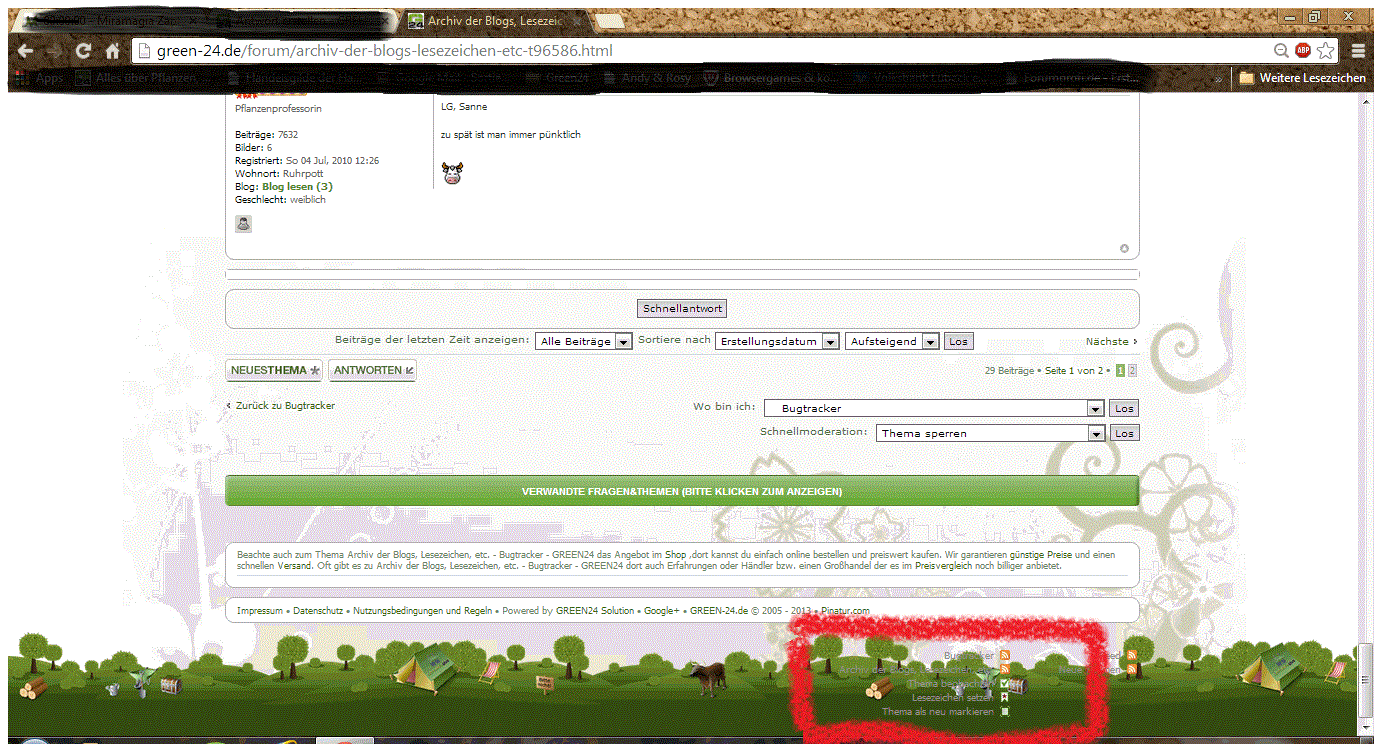Image resolution: width=1382 pixels, height=744 pixels.
Task: Click the vertical page scrollbar thumb
Action: click(x=1366, y=680)
